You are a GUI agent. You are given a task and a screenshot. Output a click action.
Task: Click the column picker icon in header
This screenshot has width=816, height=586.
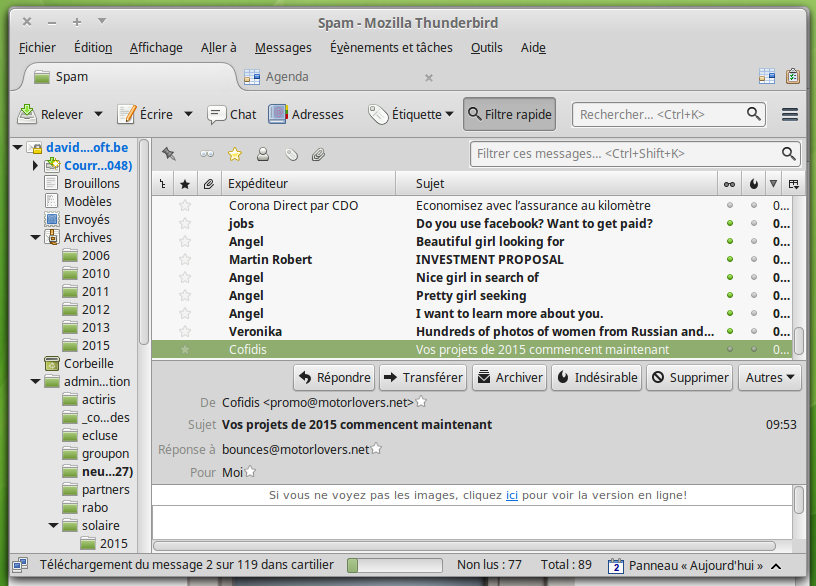pos(794,184)
